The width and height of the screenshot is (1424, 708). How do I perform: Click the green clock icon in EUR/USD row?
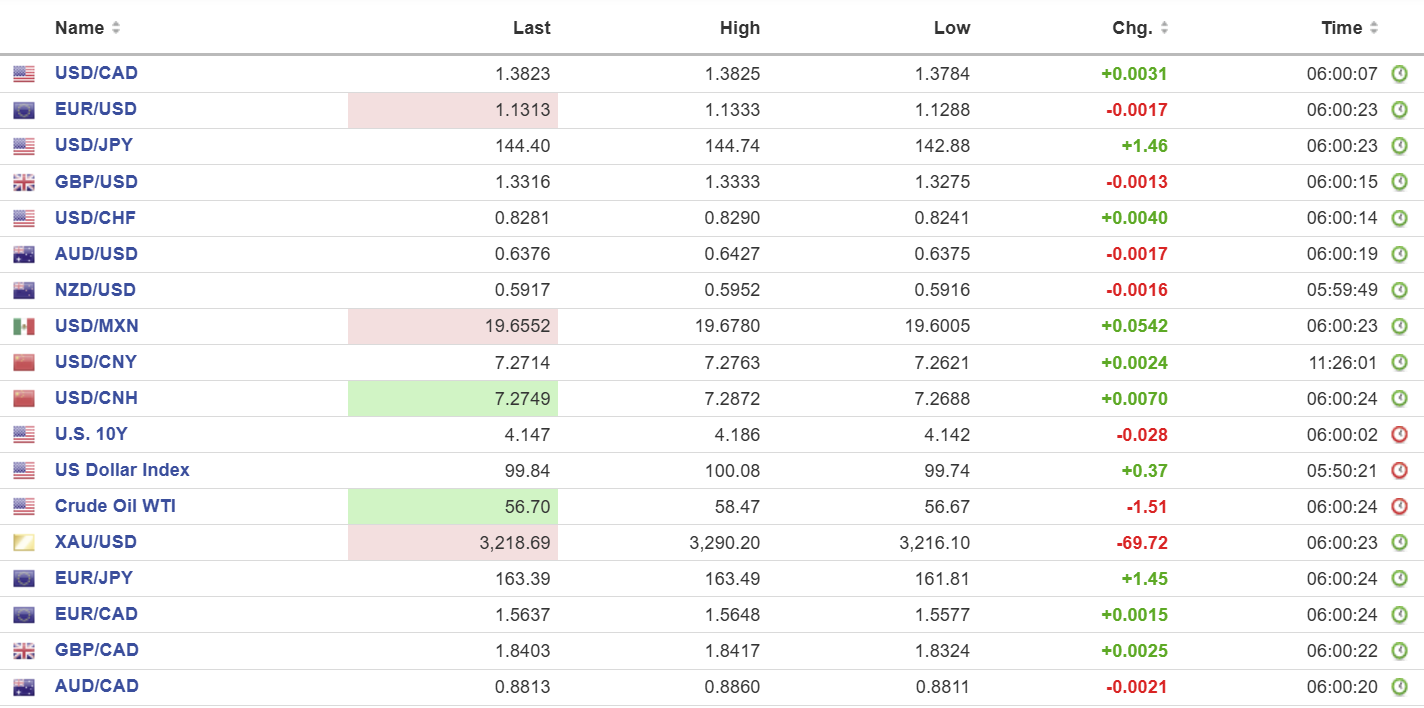(1400, 110)
